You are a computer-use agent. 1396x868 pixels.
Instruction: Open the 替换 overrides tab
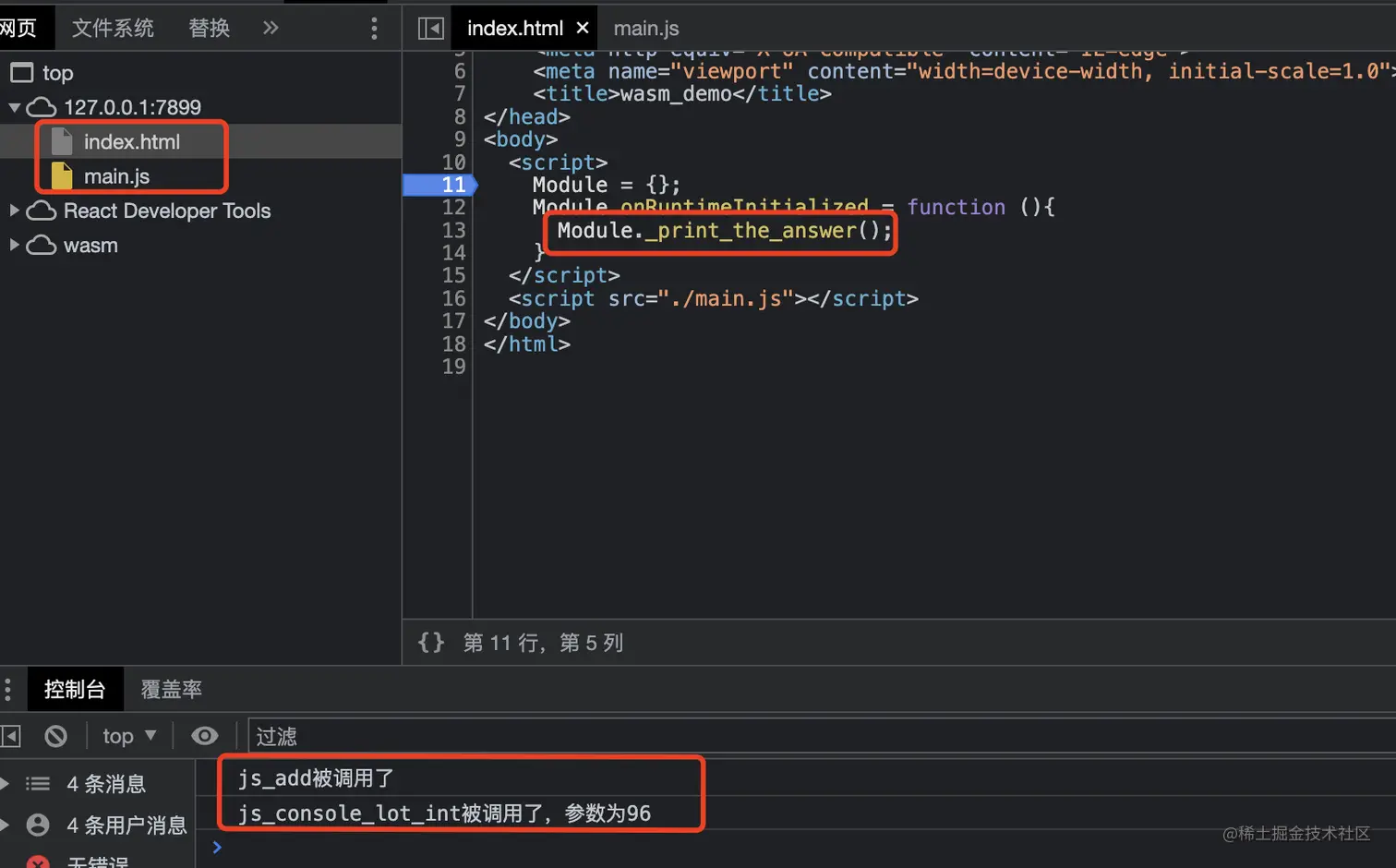pos(209,28)
